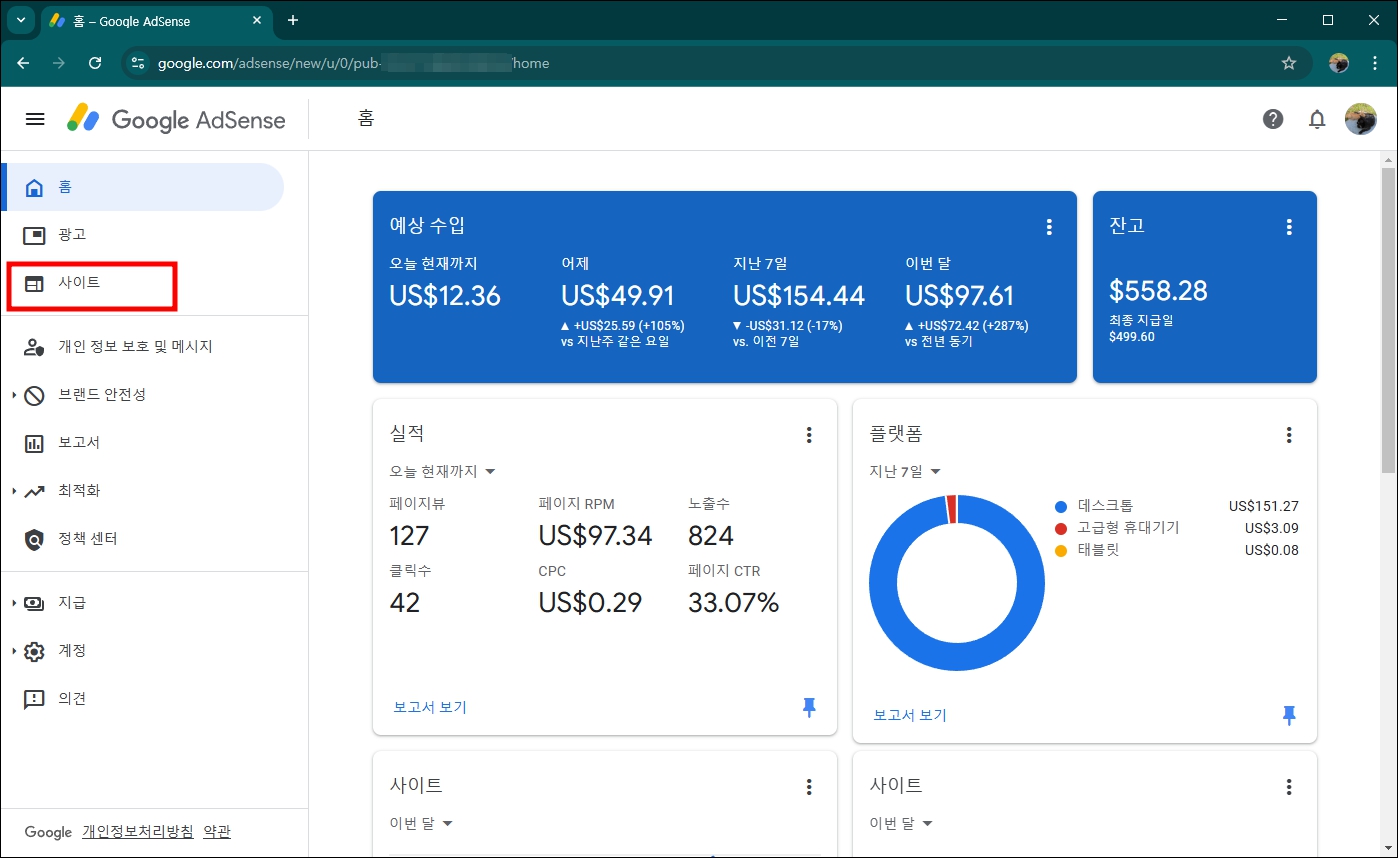Open left 사이트 card more options
This screenshot has width=1398, height=858.
click(809, 787)
